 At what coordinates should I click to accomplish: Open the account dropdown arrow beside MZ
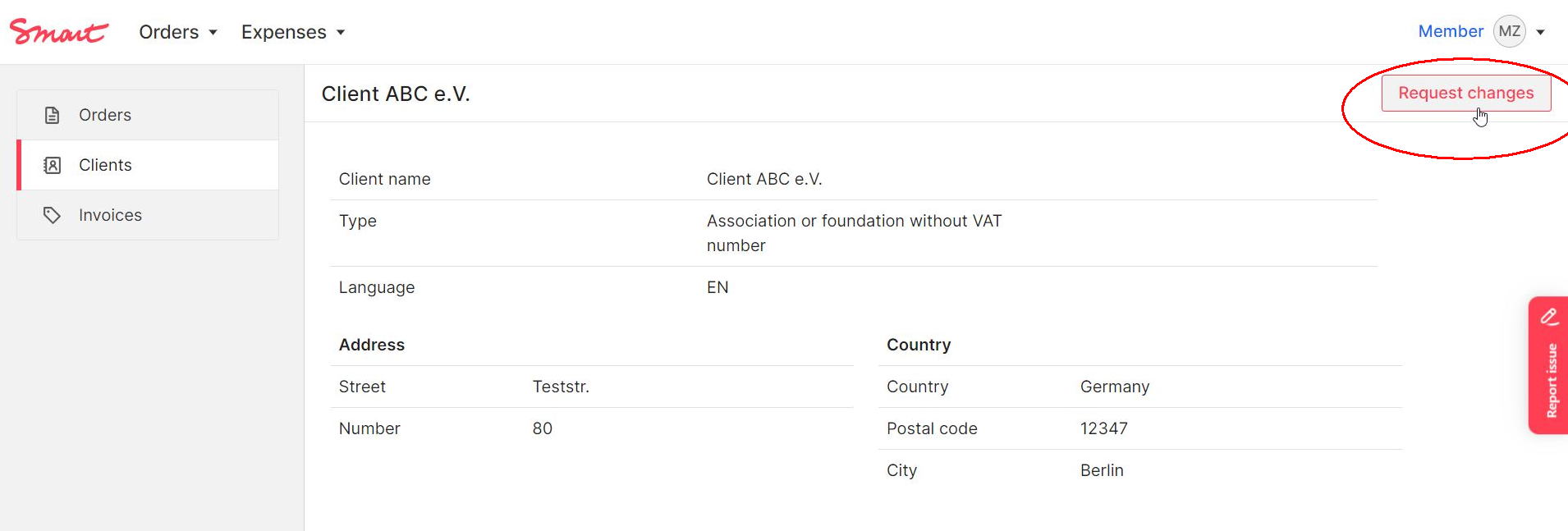click(1540, 32)
